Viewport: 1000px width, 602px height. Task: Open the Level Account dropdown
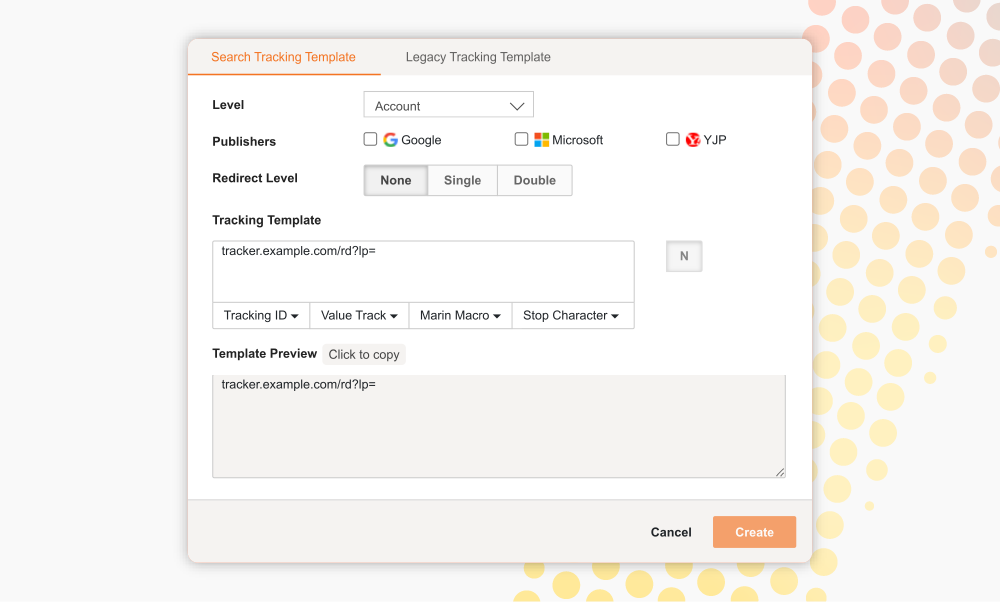pyautogui.click(x=448, y=105)
